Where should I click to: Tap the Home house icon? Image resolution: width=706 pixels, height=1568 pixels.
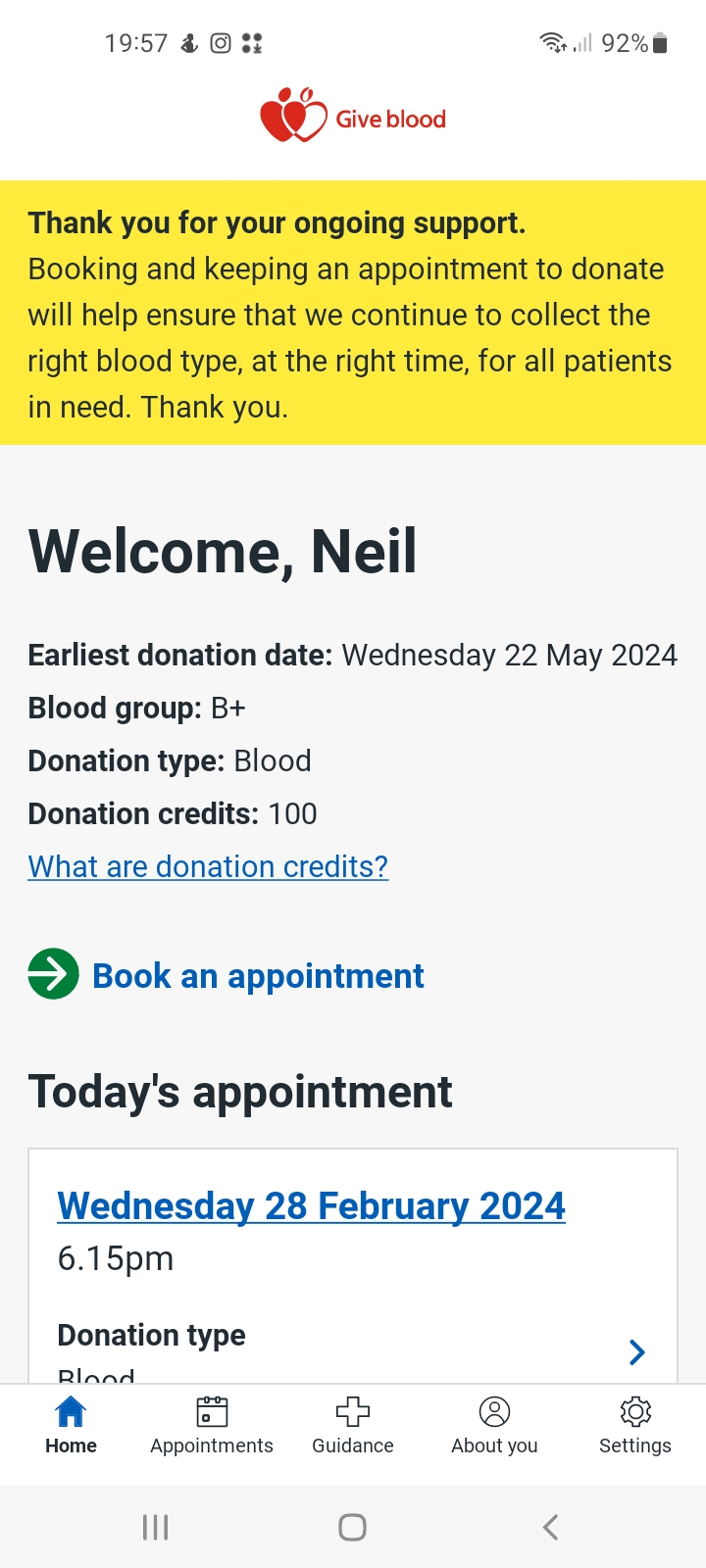(71, 1412)
